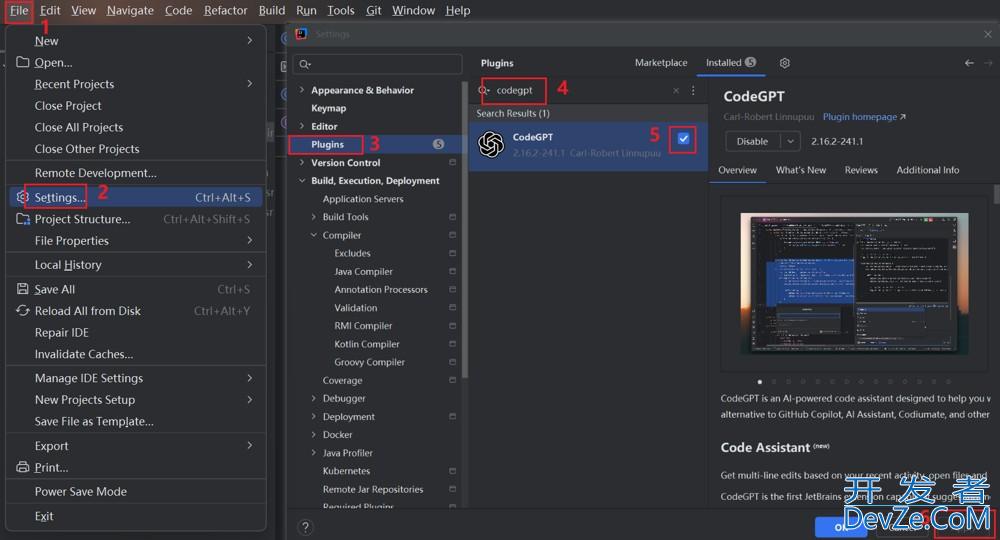Click the Save All disk icon
The image size is (1000, 540).
pos(22,289)
